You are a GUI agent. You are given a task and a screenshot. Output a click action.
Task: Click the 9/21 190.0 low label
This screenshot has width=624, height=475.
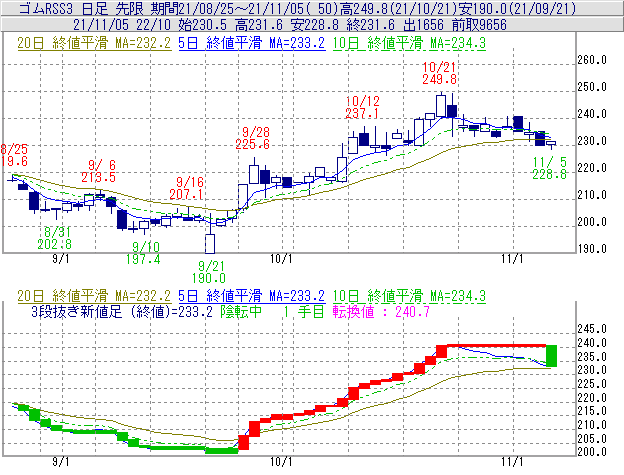point(209,272)
